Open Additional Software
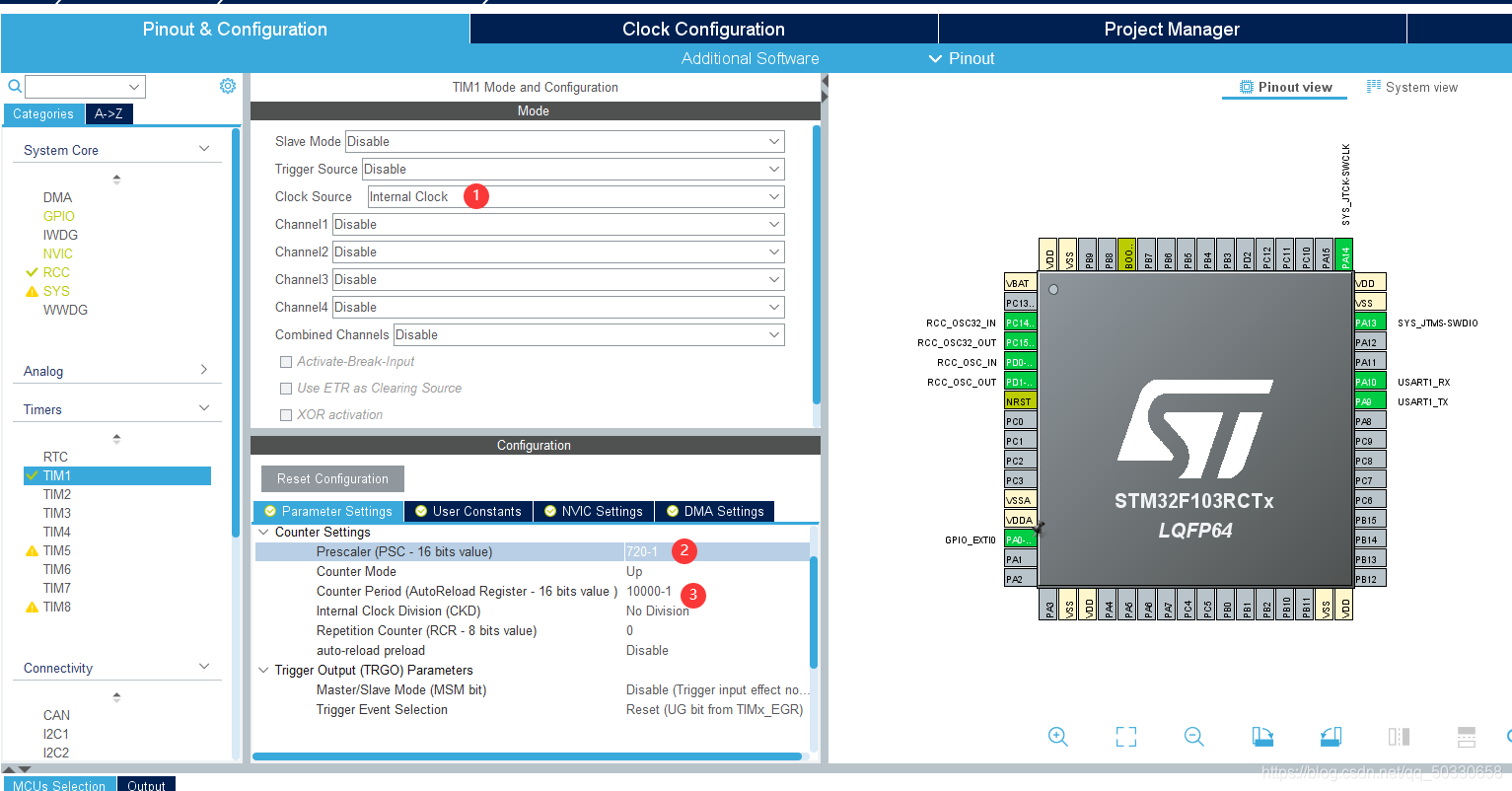Viewport: 1512px width, 791px height. click(750, 58)
